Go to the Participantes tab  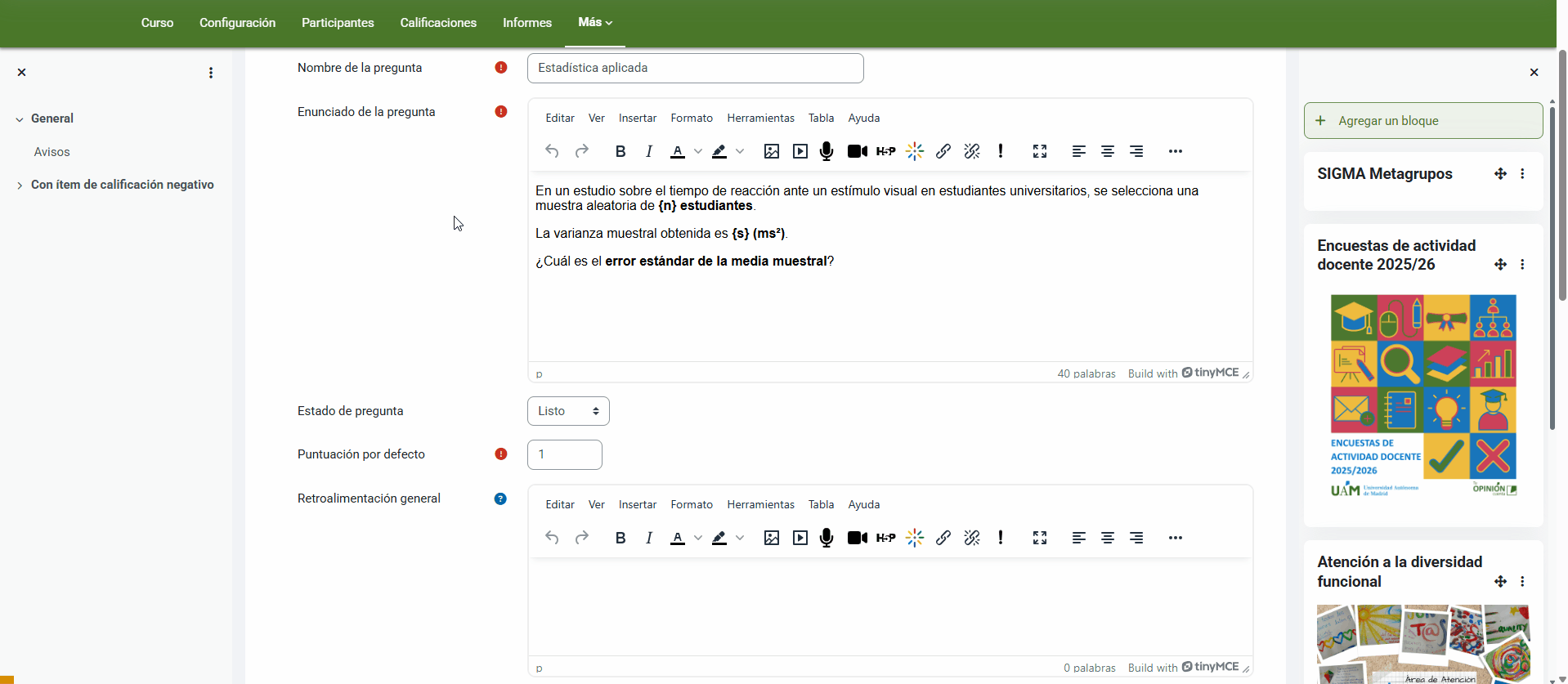coord(338,23)
